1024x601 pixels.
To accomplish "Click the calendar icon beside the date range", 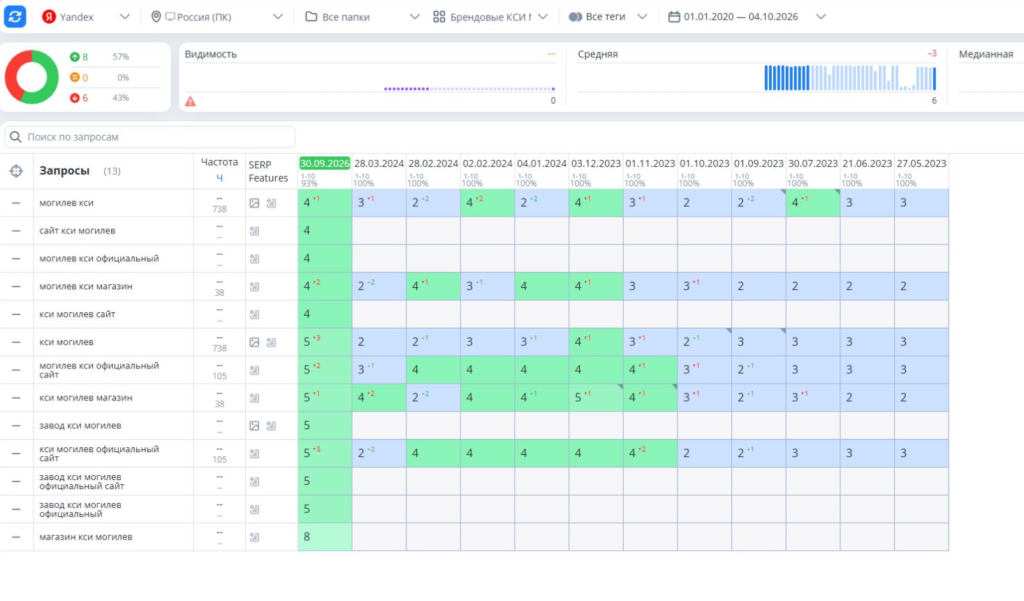I will tap(674, 17).
